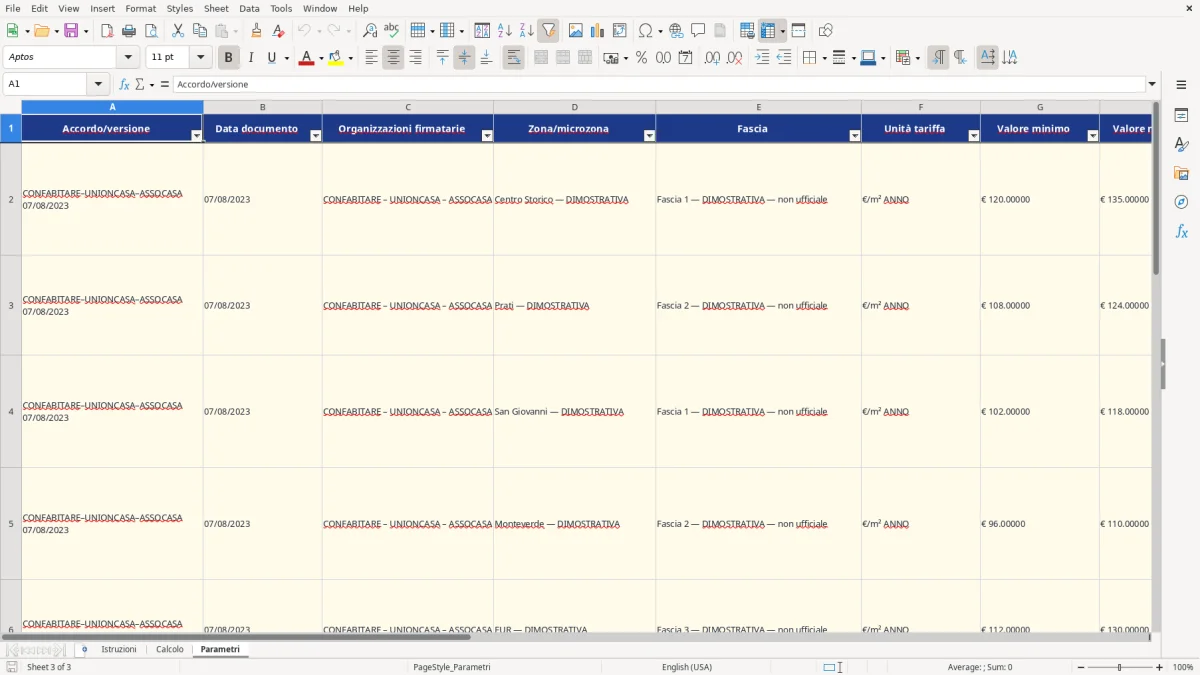1200x675 pixels.
Task: Click the red font color swatch
Action: [305, 58]
